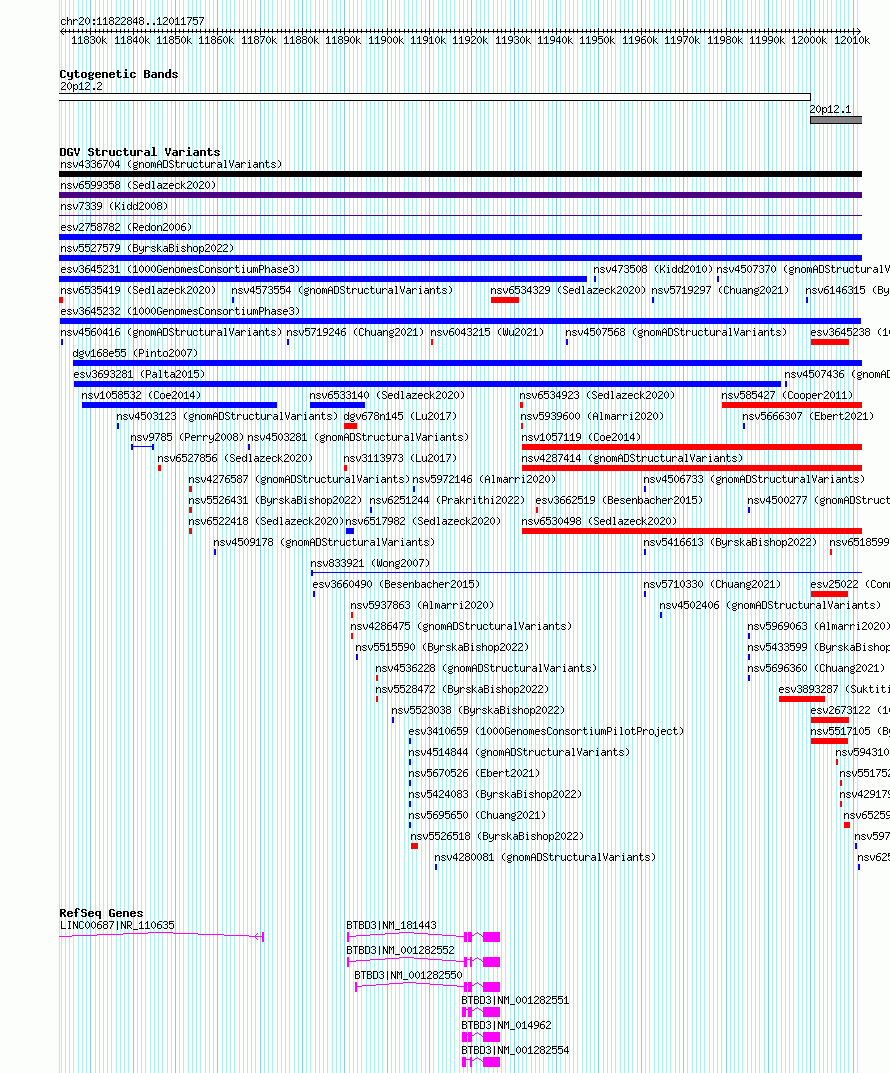Screen dimensions: 890x1073
Task: Open BTBD3|NM_181443 transcript label
Action: (391, 925)
